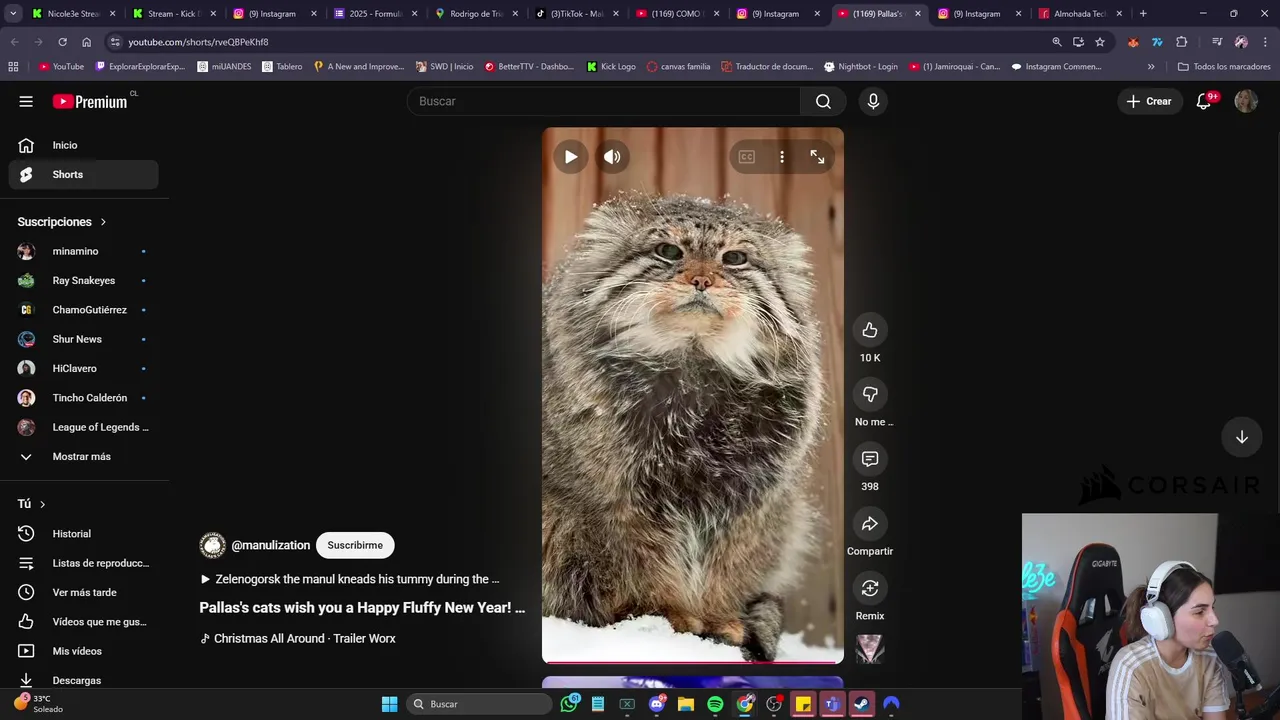Open the YouTube hamburger guide menu
This screenshot has height=720, width=1280.
tap(26, 101)
